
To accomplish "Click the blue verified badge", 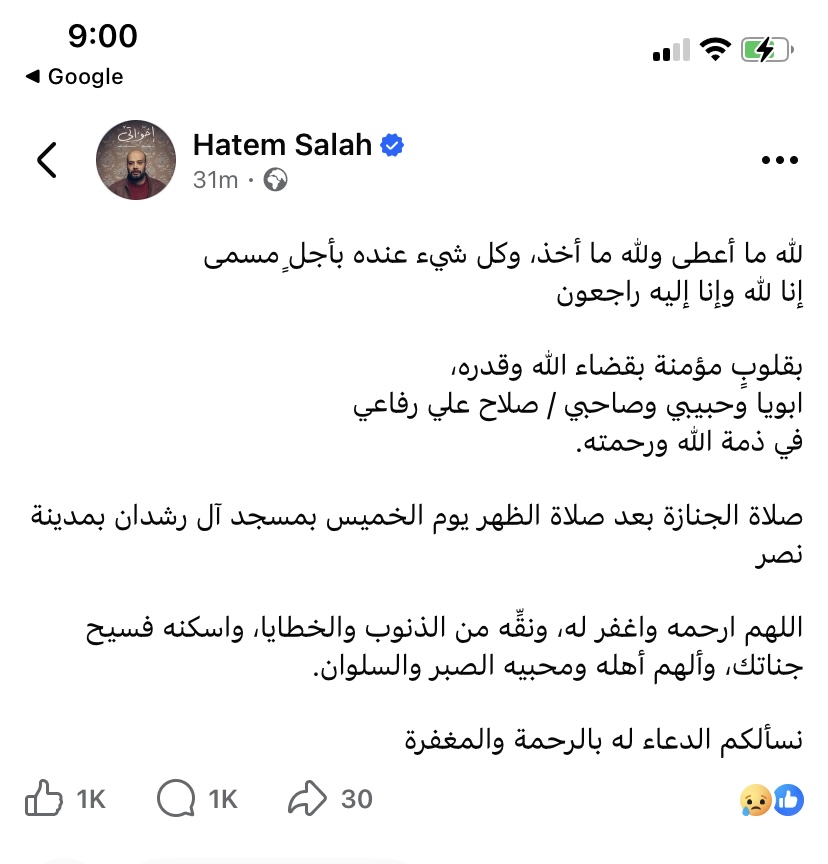I will click(392, 145).
